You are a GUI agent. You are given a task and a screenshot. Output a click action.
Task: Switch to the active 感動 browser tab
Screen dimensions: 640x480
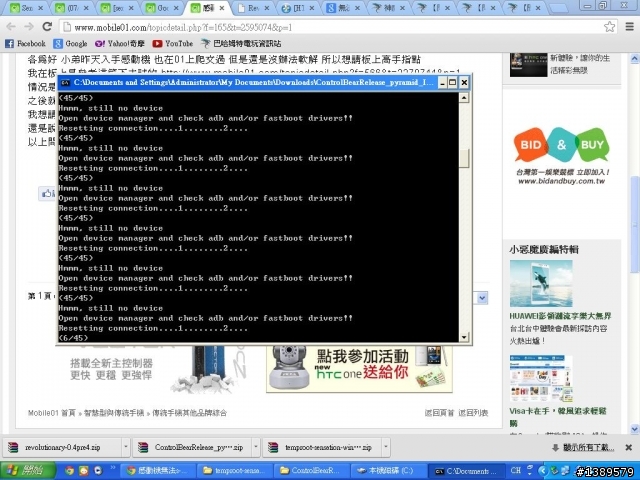[207, 8]
